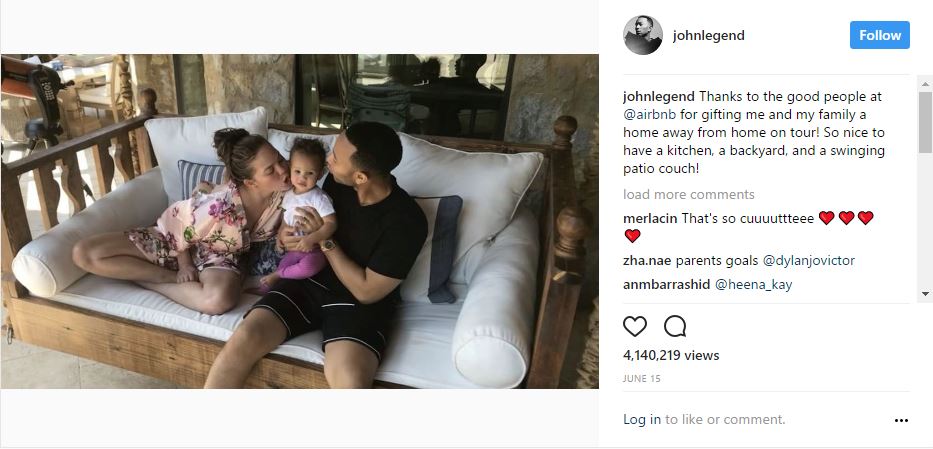Expand load more comments
This screenshot has height=449, width=933.
point(688,194)
